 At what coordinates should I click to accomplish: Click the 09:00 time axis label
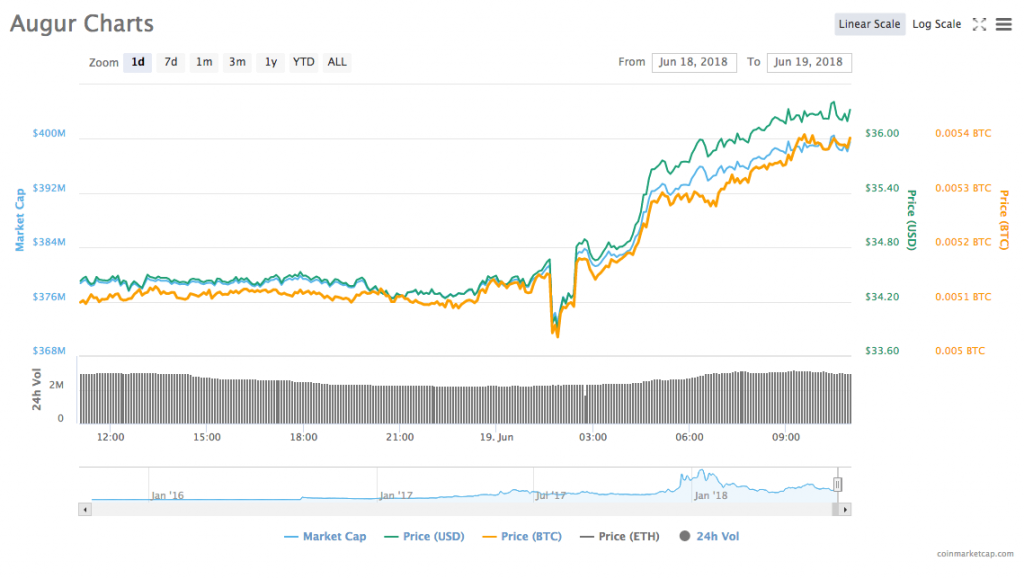(786, 437)
